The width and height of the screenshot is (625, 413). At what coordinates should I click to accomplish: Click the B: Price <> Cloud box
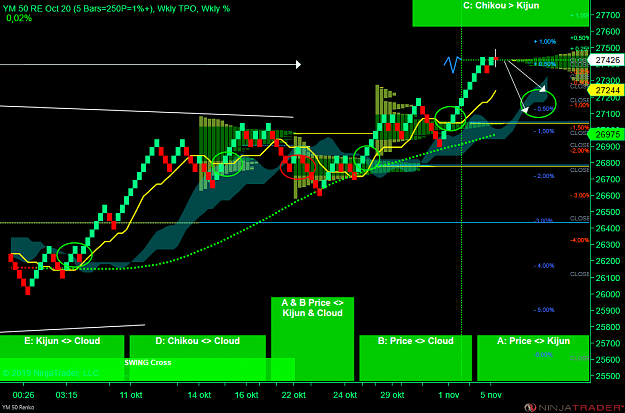coord(415,358)
